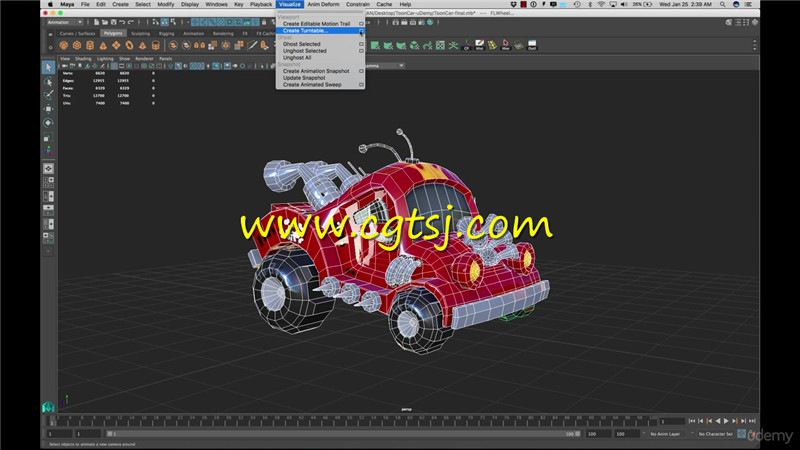Click the Redo arrow icon
The height and width of the screenshot is (450, 800).
point(131,22)
